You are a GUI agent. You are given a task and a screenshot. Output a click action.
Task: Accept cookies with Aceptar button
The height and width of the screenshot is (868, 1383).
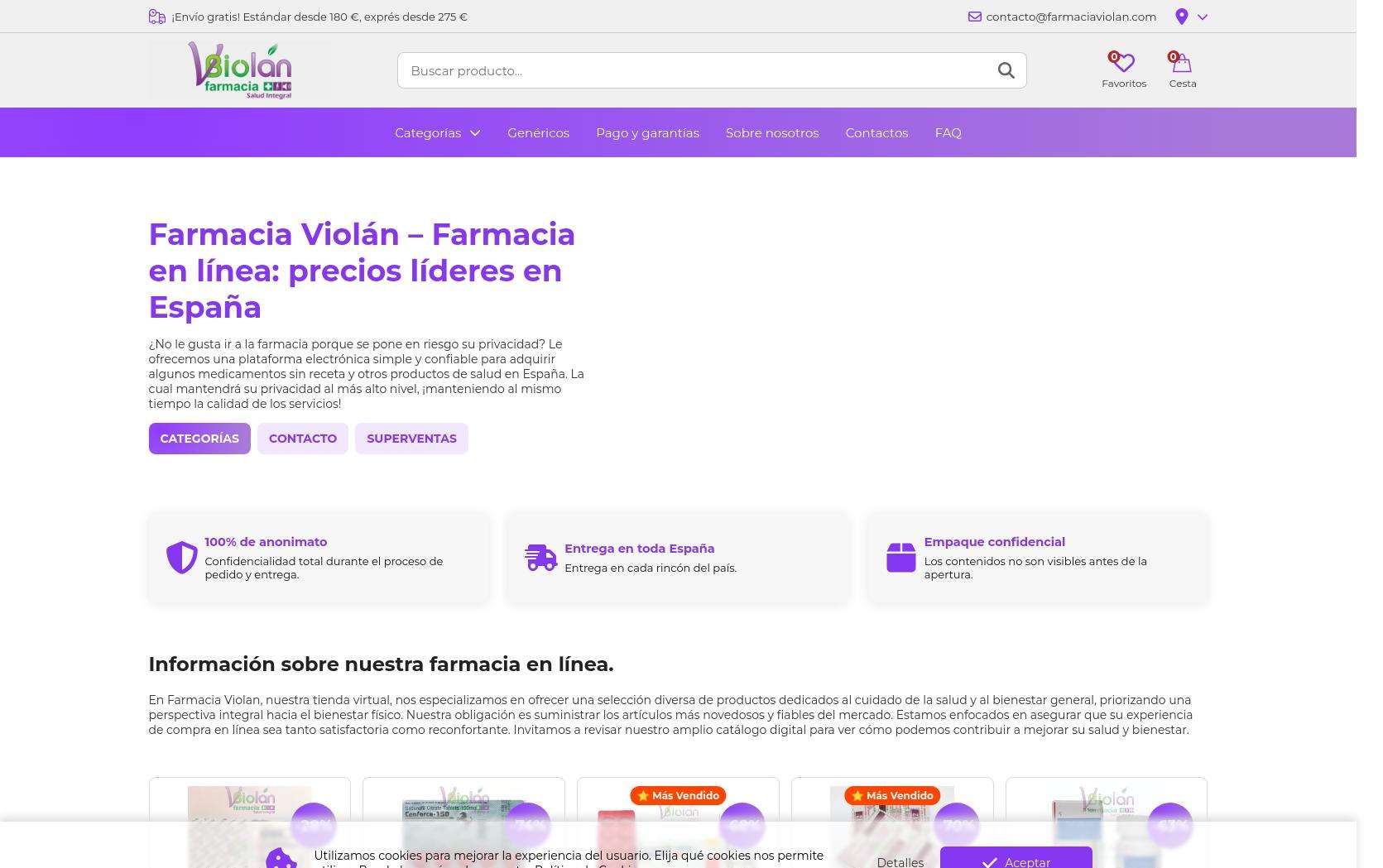[x=1016, y=857]
